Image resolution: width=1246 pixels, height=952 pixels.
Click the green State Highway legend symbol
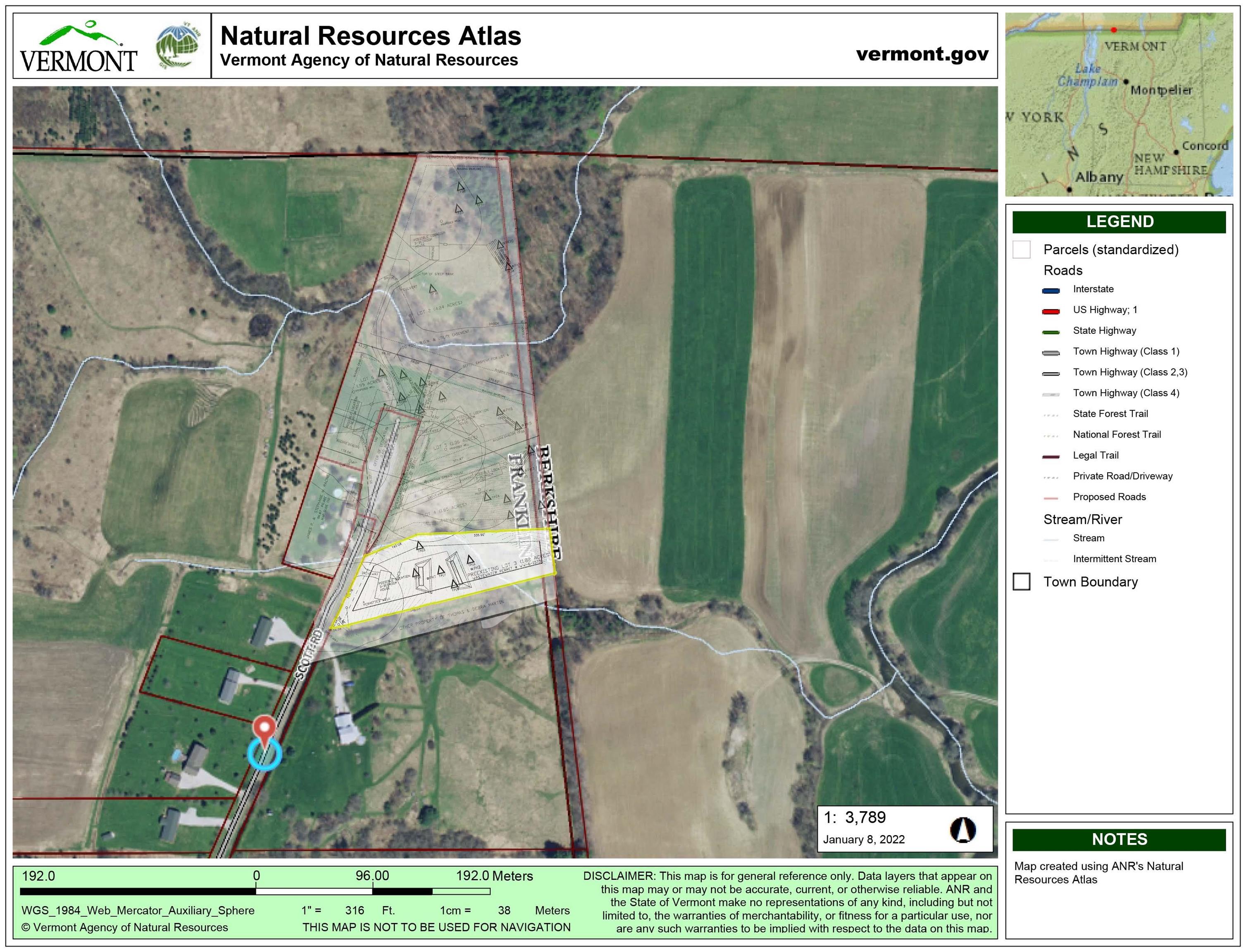coord(1051,332)
